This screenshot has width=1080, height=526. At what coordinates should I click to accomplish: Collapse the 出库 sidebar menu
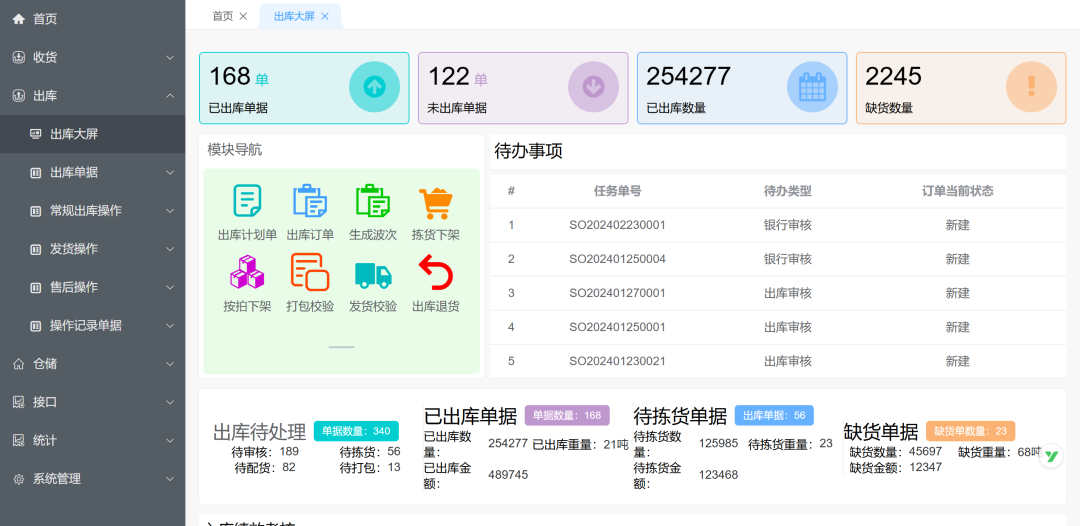click(92, 96)
